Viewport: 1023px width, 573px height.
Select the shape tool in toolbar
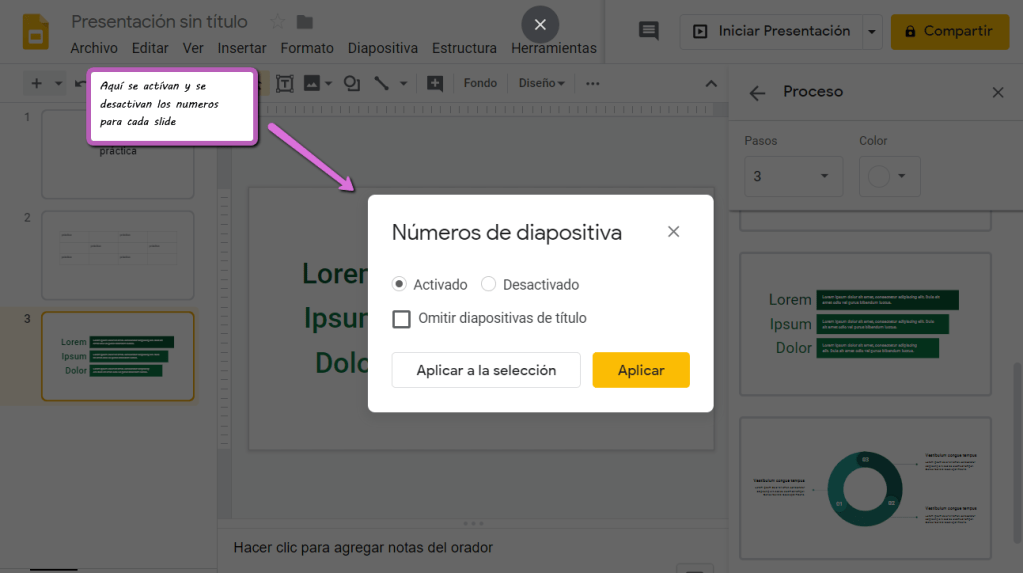coord(351,83)
